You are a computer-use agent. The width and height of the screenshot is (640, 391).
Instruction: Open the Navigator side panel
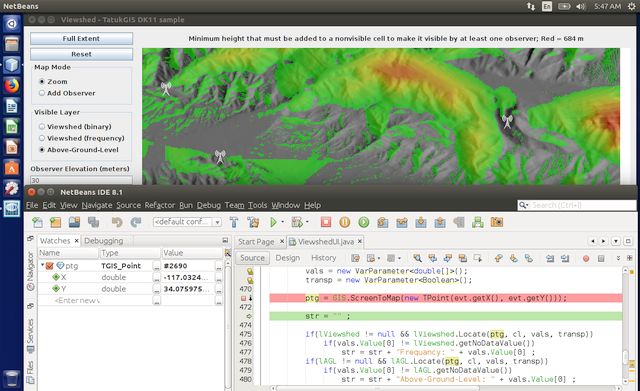(31, 271)
